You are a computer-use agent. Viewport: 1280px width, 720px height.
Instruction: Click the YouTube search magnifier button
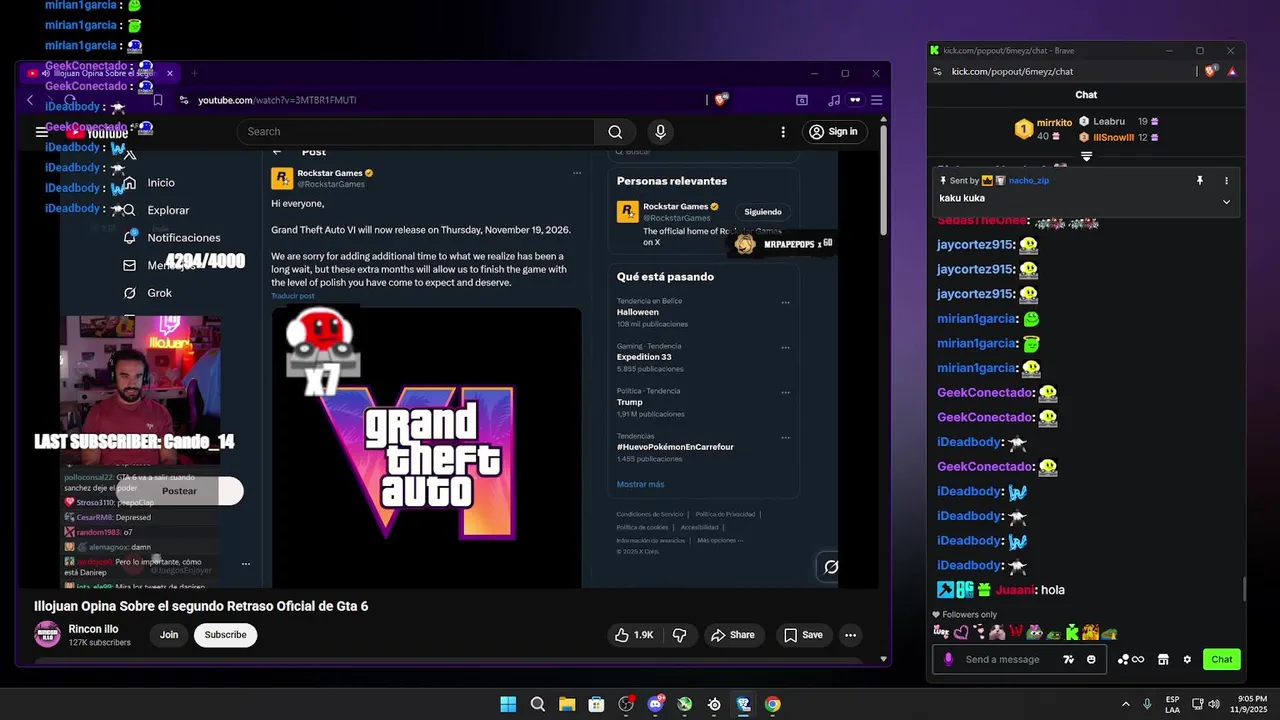click(x=615, y=132)
